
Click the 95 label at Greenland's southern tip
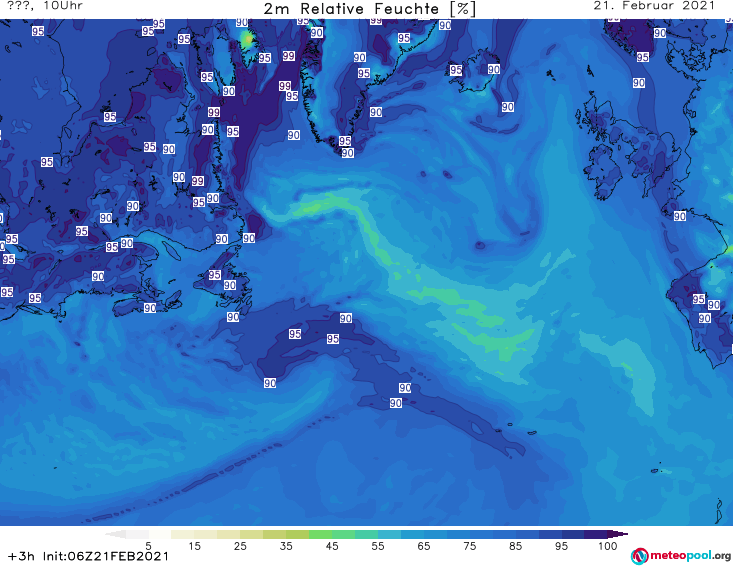point(345,141)
